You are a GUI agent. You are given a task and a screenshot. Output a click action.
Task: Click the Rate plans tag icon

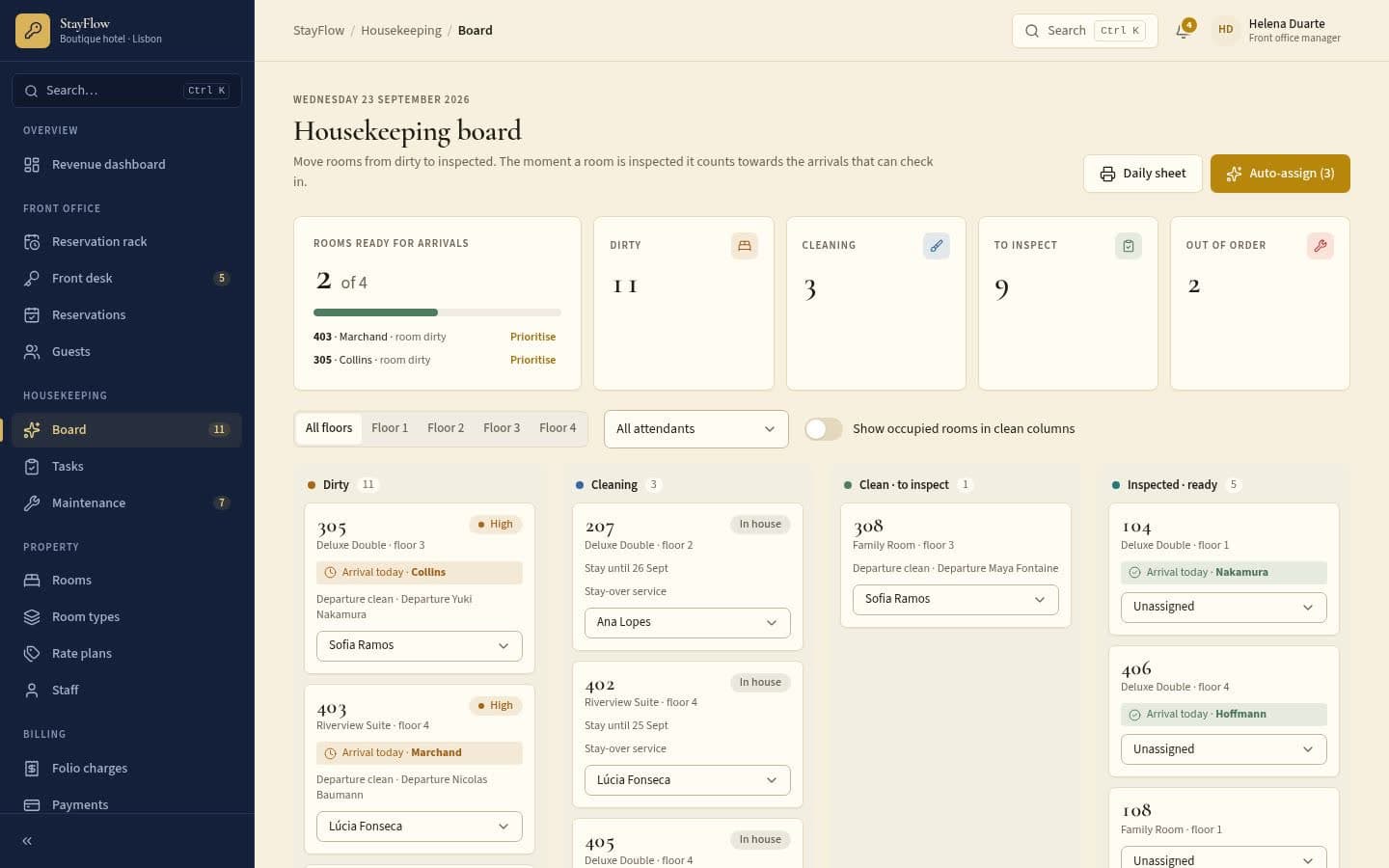(x=32, y=654)
